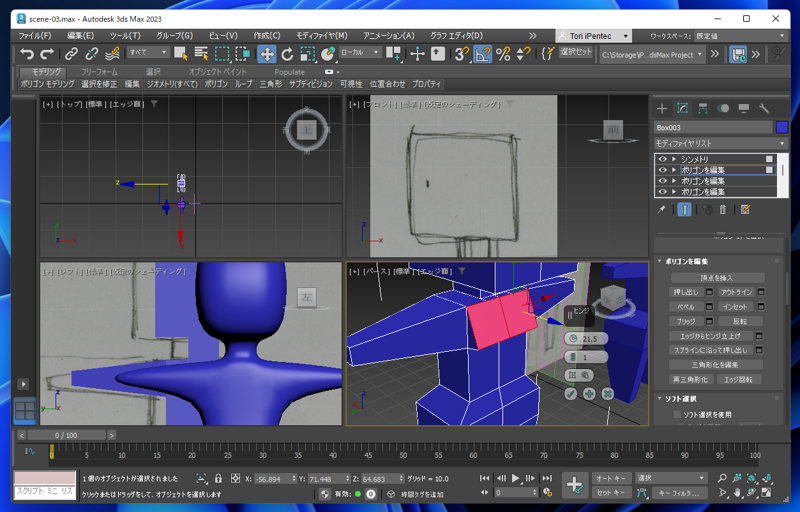Open settings box next to 押し出し
The width and height of the screenshot is (800, 512).
coord(709,292)
